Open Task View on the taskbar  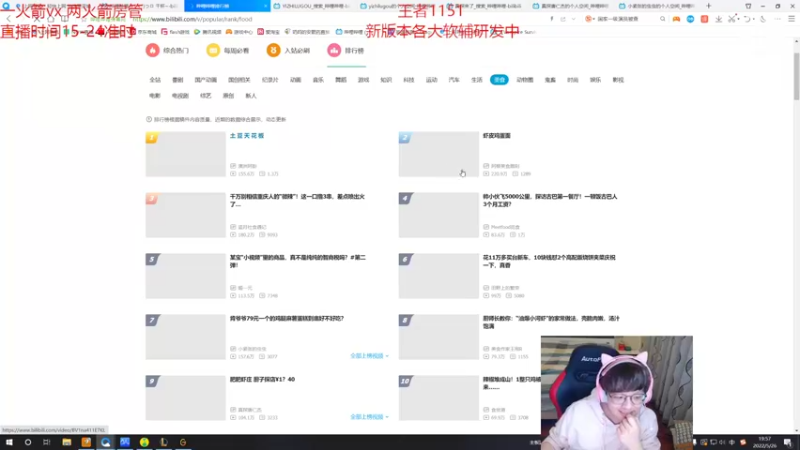[47, 442]
